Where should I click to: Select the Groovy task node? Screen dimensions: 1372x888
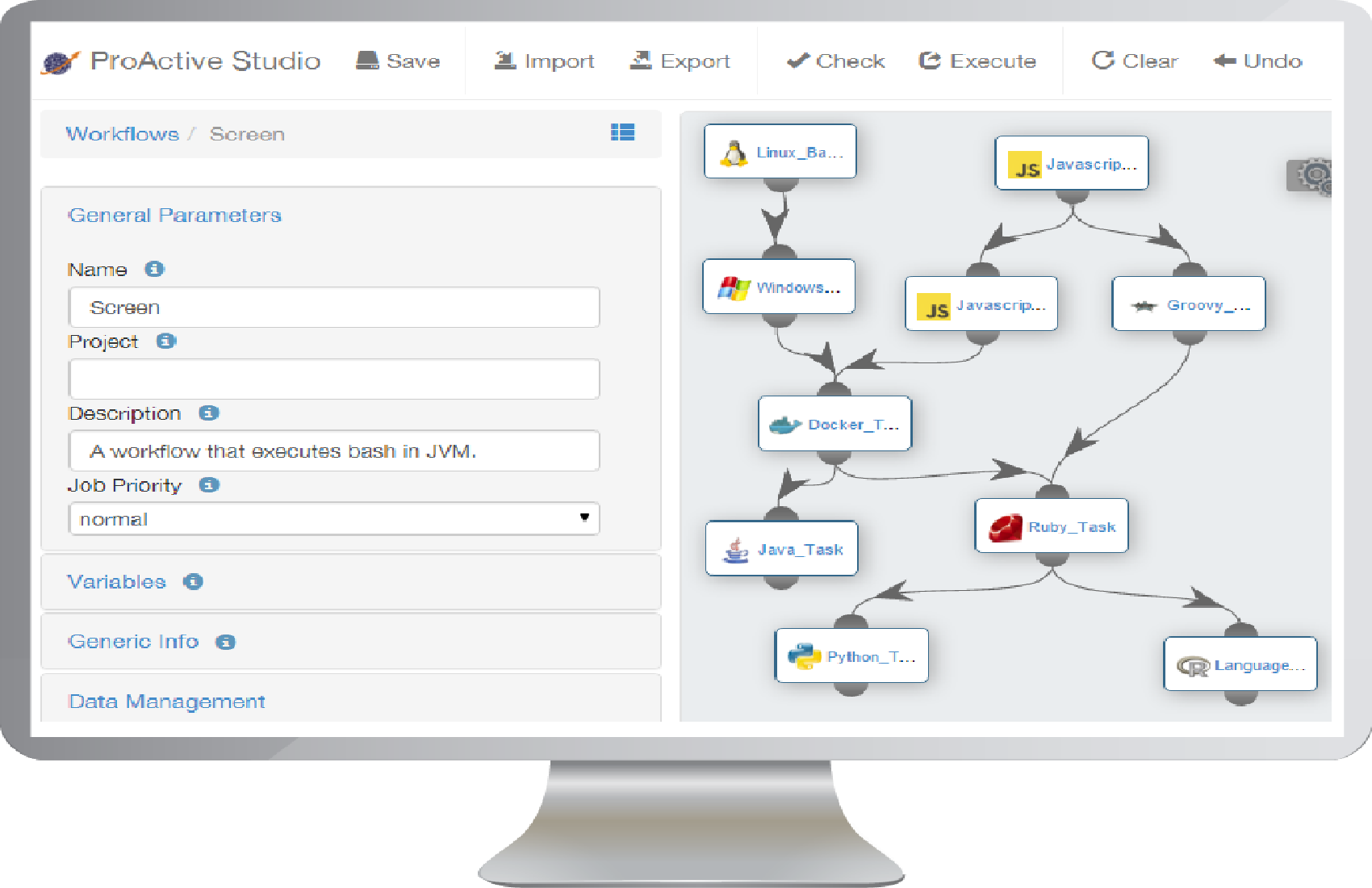click(x=1189, y=304)
